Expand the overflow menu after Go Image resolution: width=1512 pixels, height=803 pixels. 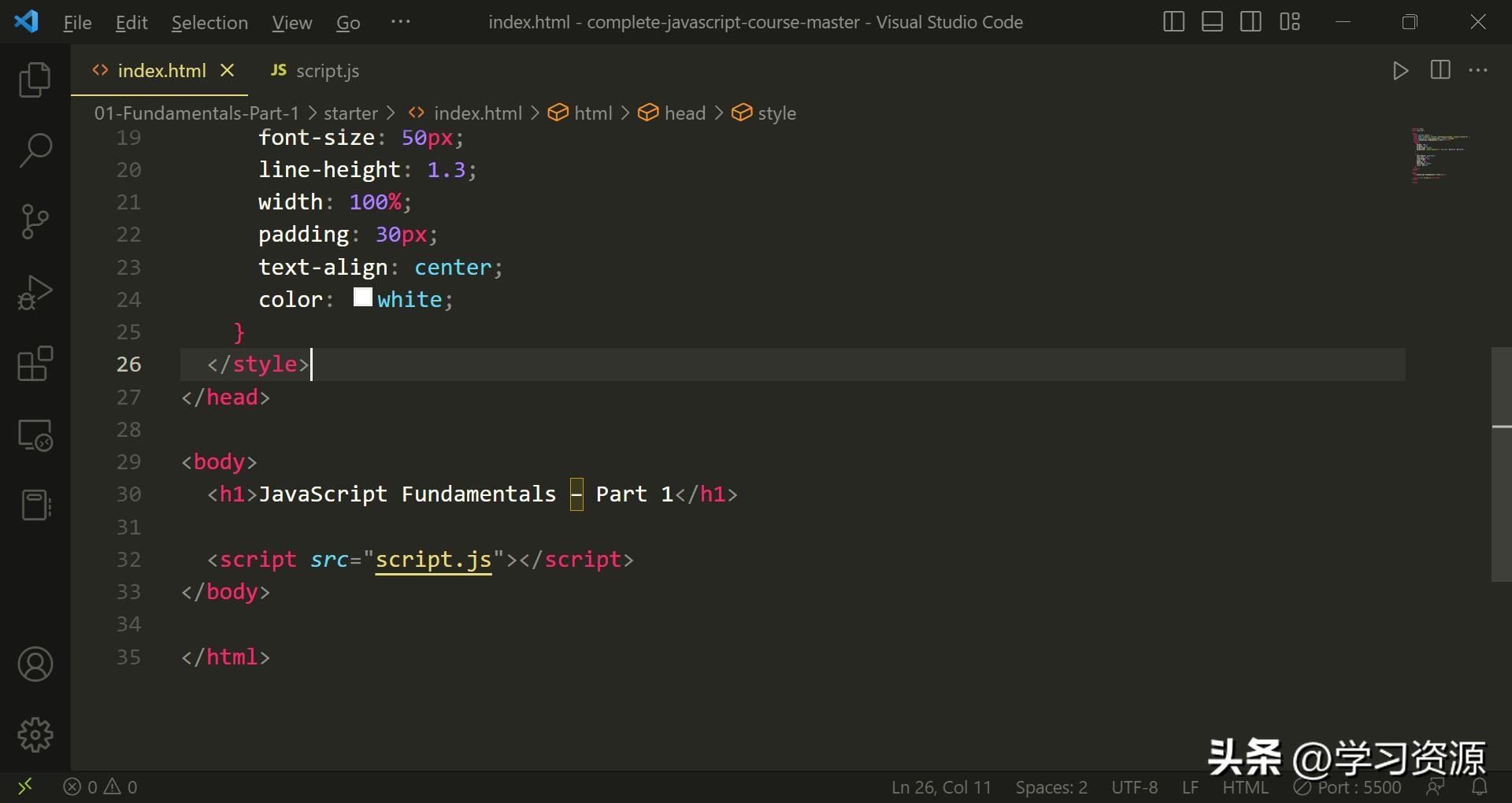[x=400, y=22]
